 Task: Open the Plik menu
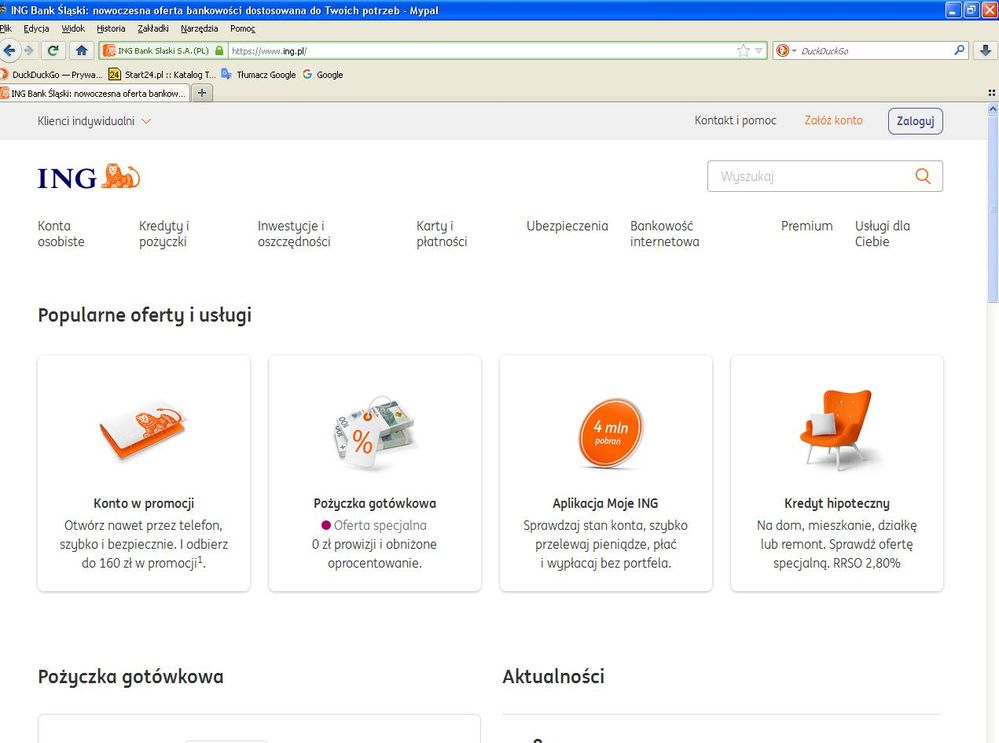point(6,29)
